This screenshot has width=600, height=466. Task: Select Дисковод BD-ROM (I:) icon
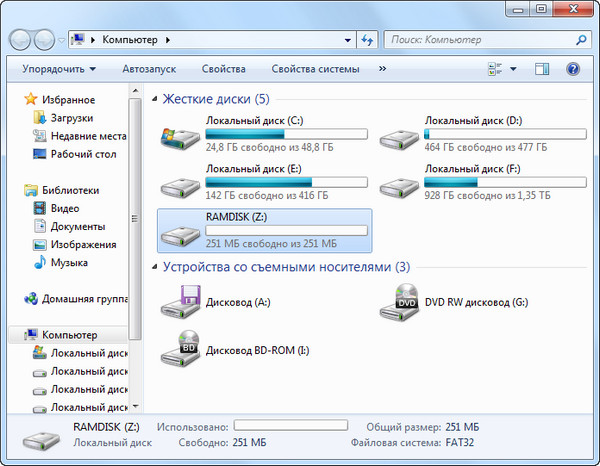point(180,350)
